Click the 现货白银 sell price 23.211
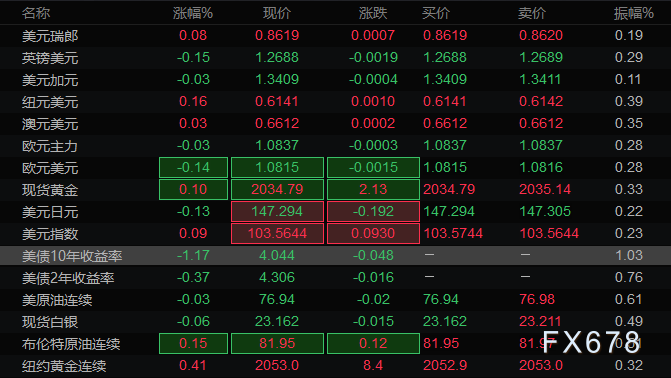 click(540, 321)
